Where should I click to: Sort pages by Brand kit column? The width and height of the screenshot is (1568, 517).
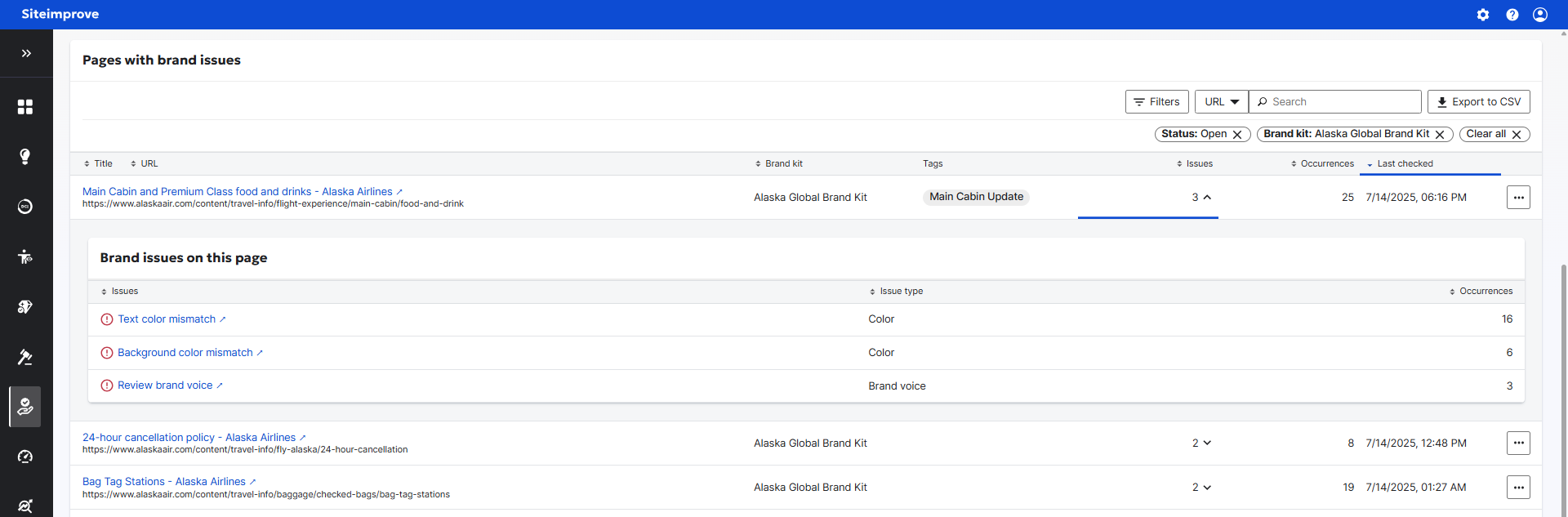pos(779,164)
